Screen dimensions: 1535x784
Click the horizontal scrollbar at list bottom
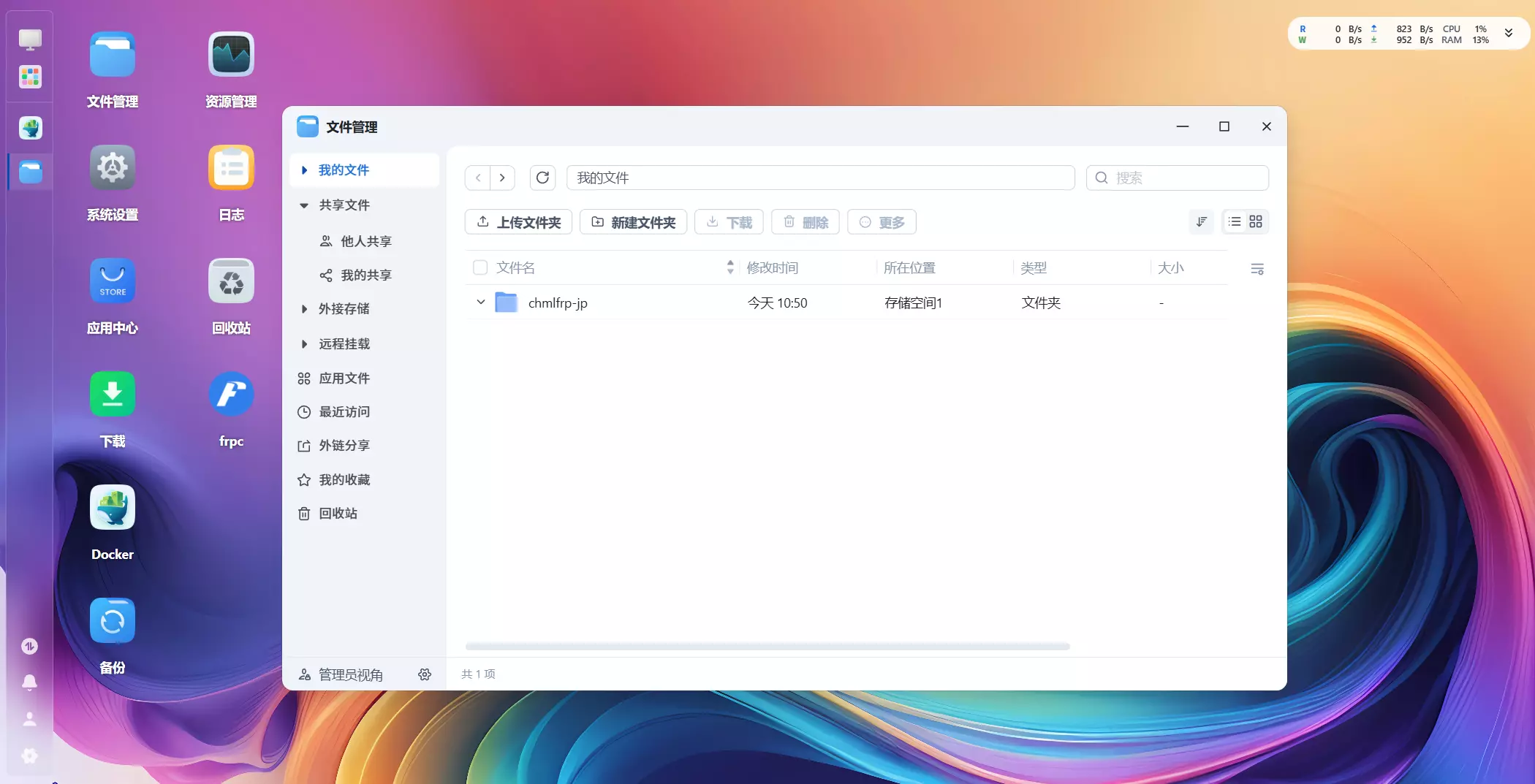coord(767,647)
